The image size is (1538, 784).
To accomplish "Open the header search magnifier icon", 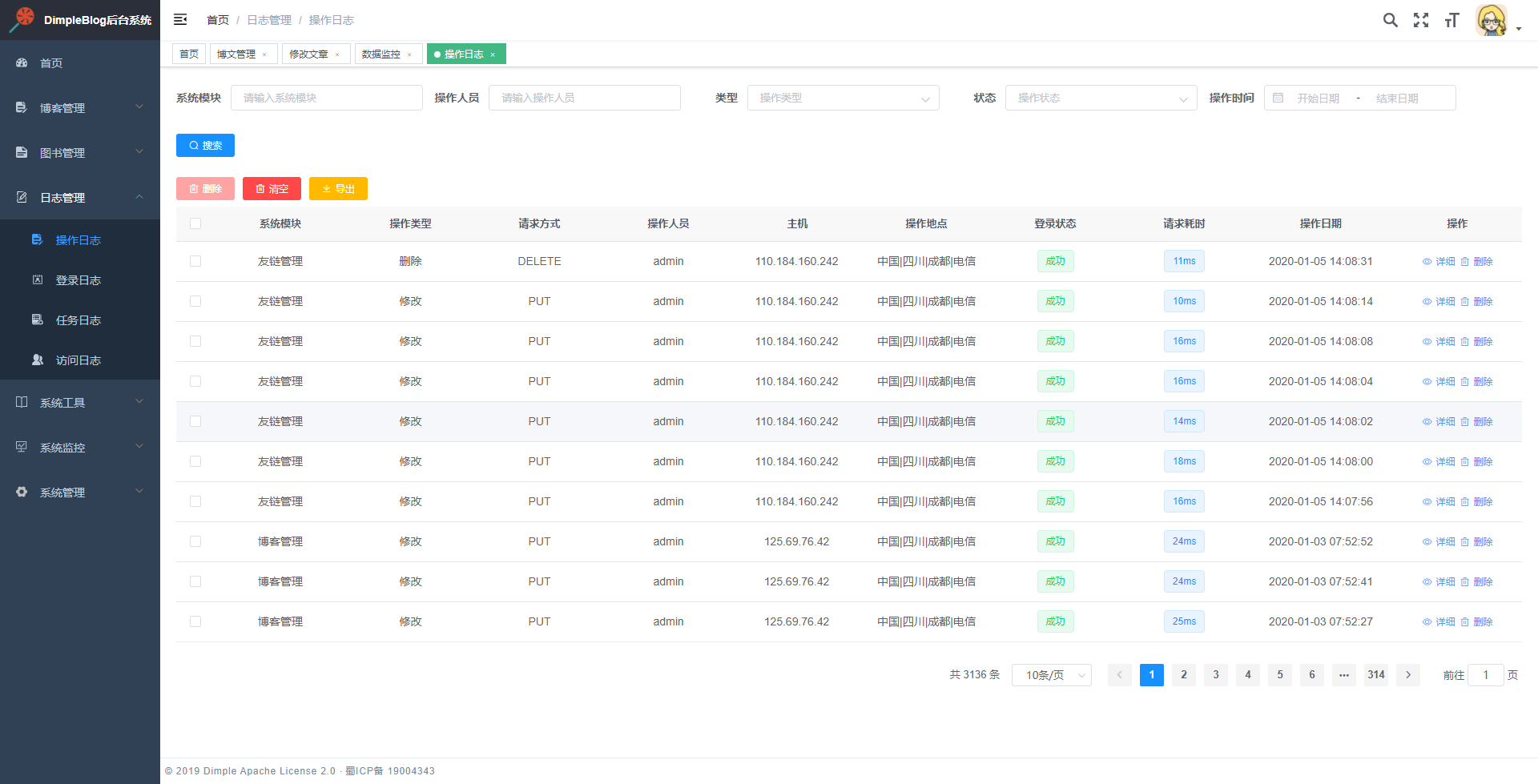I will pyautogui.click(x=1391, y=20).
